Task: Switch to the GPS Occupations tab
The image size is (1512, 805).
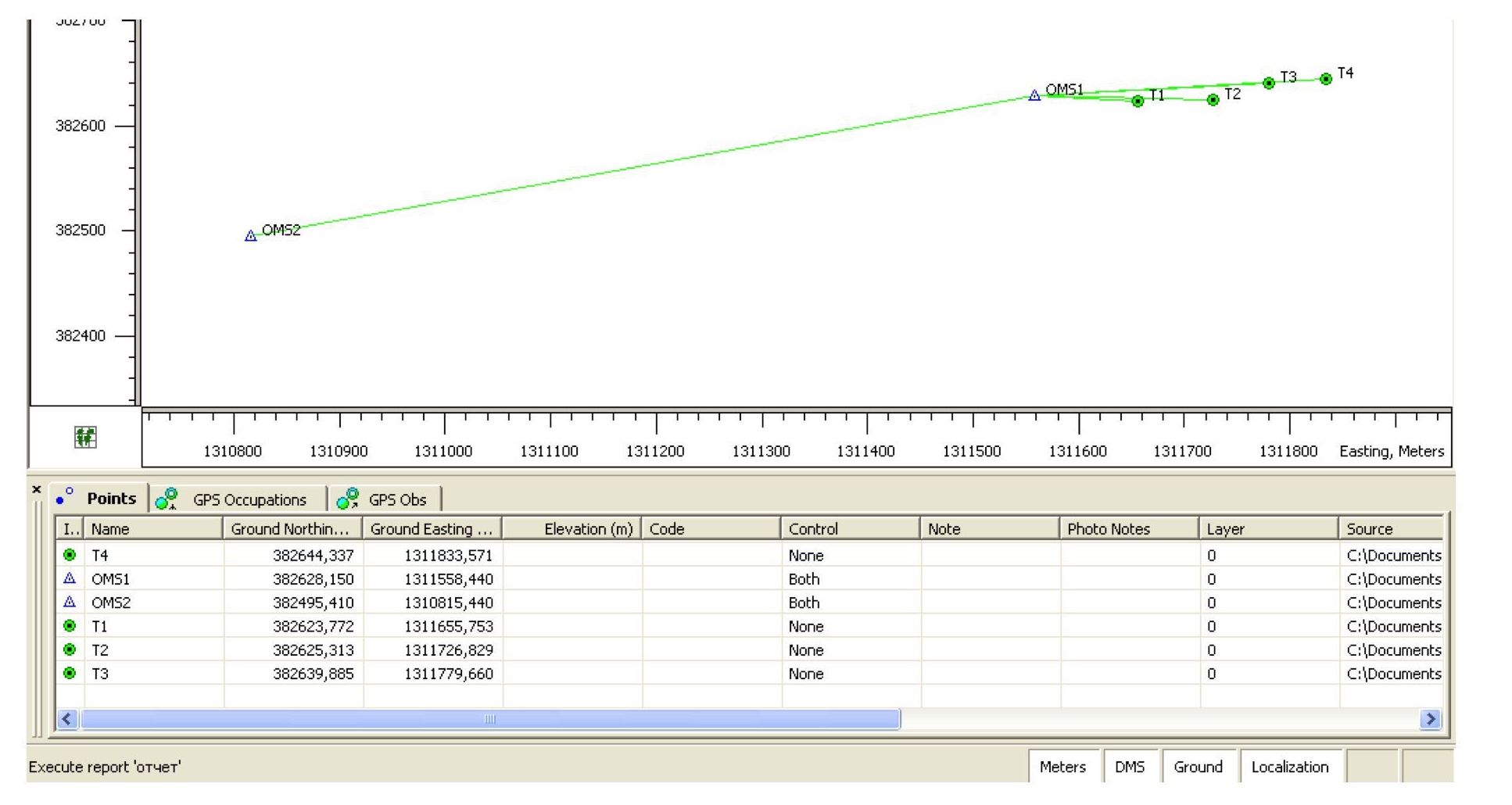Action: (238, 499)
